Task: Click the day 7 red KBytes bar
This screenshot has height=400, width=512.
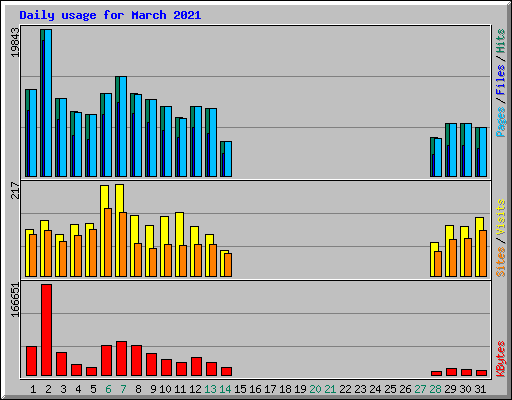Action: (121, 358)
